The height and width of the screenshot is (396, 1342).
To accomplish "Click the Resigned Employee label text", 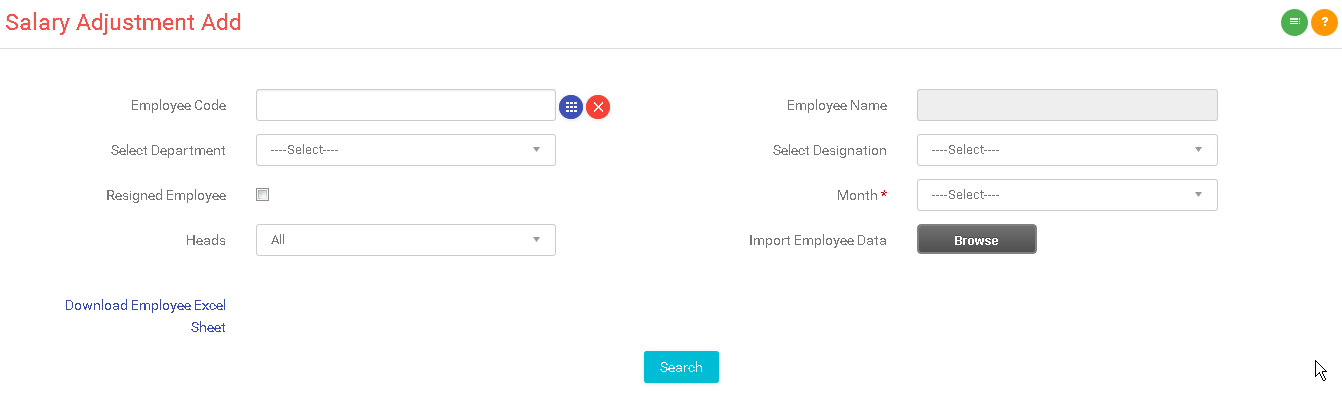I will coord(166,196).
